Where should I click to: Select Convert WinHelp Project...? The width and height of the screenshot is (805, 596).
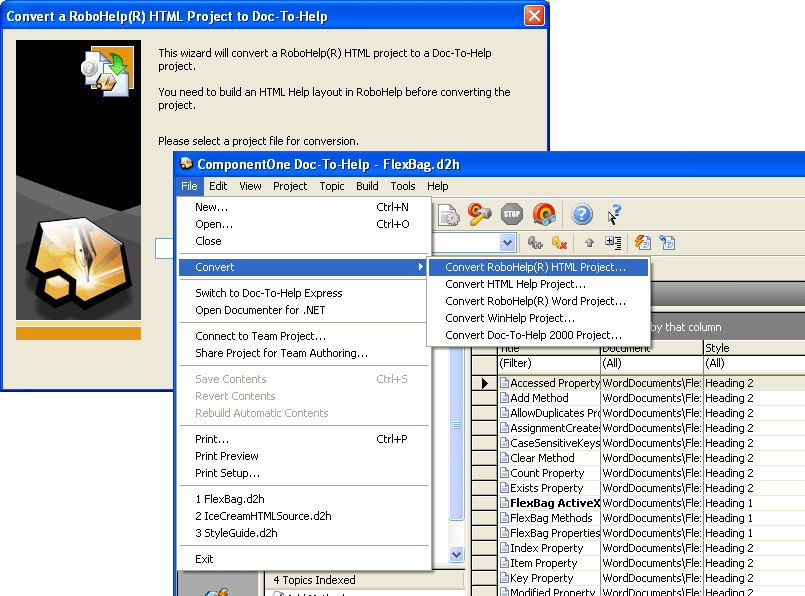pyautogui.click(x=538, y=318)
